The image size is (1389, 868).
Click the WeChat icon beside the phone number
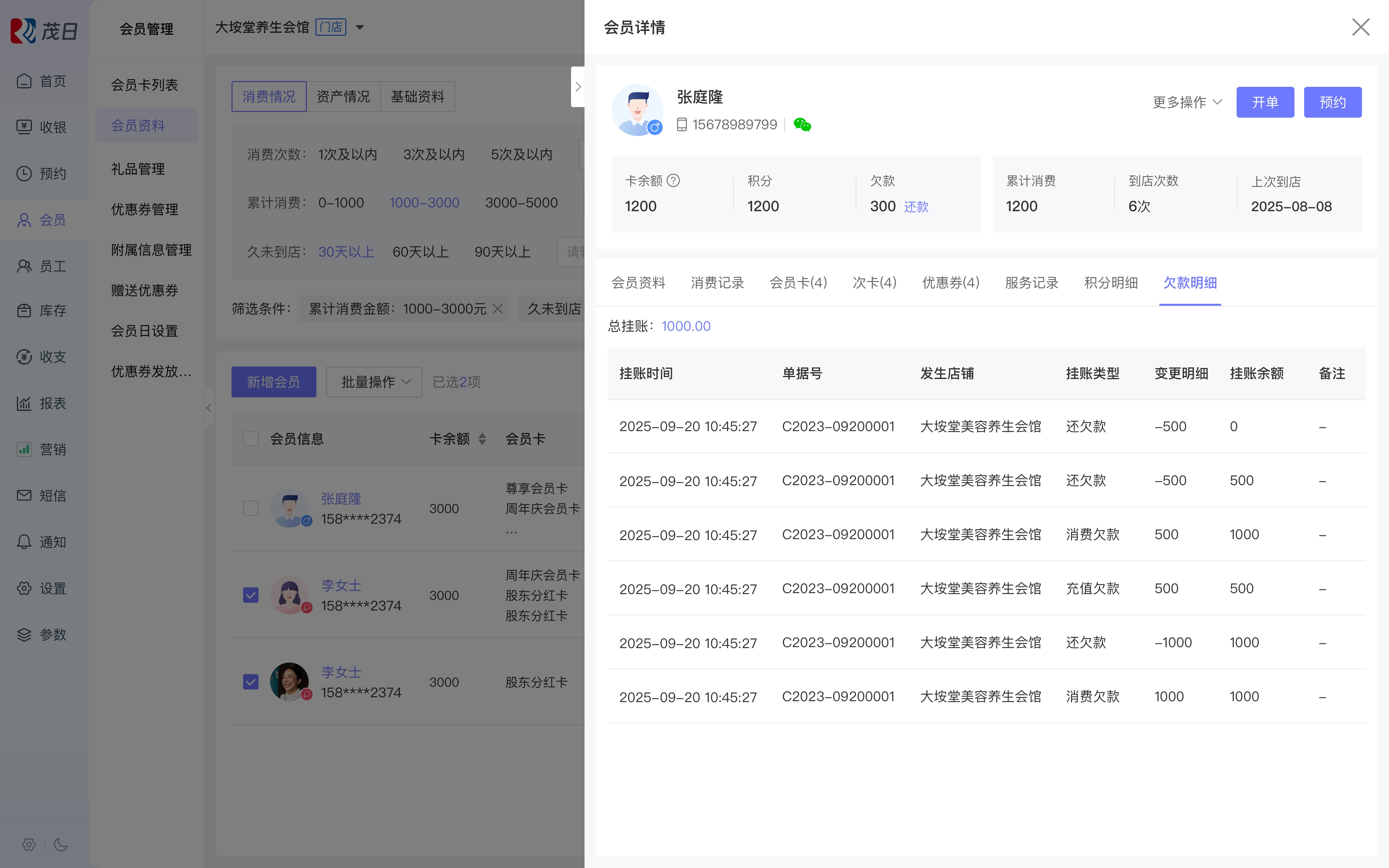pos(802,125)
